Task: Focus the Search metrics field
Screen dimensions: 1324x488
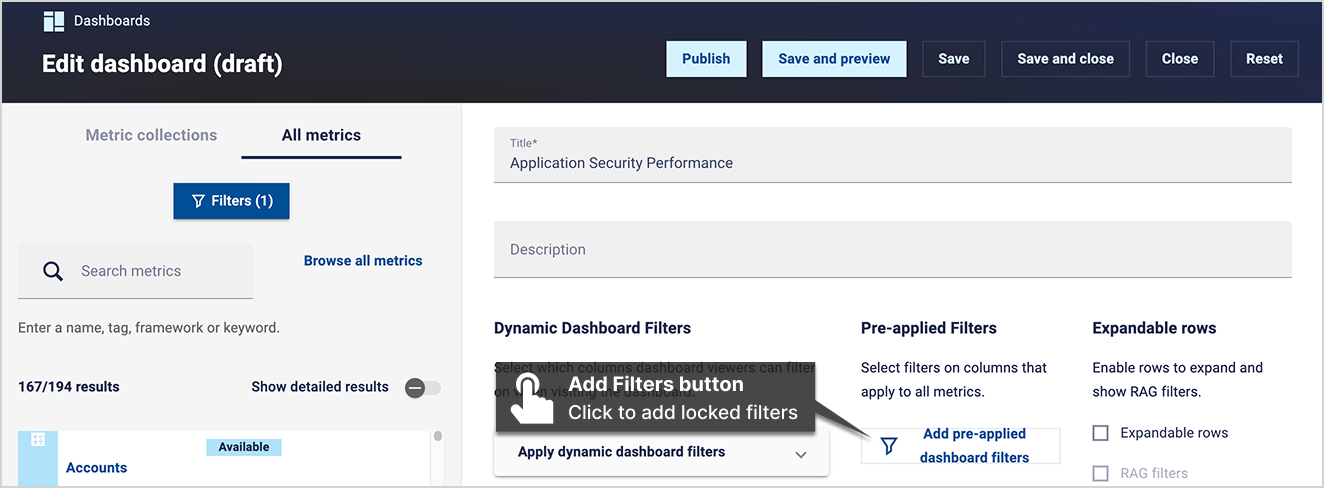Action: (135, 271)
